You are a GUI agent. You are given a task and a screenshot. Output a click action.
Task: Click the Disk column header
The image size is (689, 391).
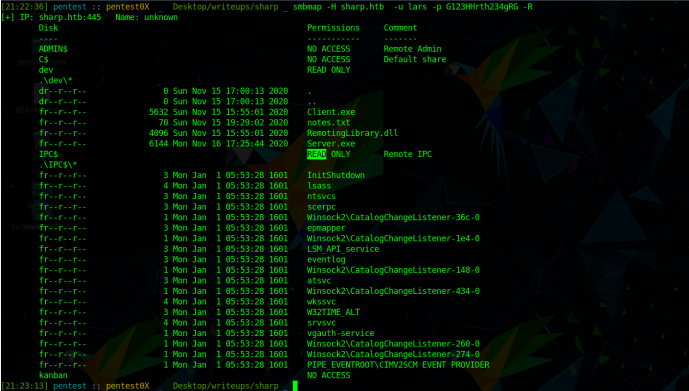pyautogui.click(x=48, y=28)
